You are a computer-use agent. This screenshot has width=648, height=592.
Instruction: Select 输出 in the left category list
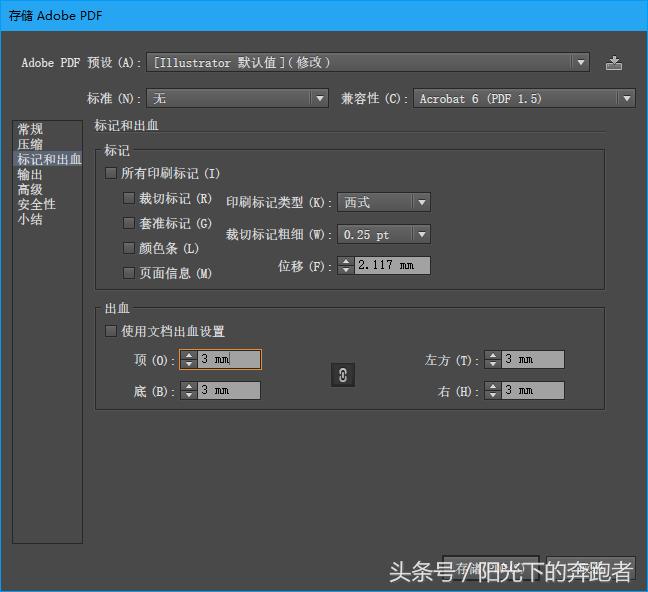30,174
